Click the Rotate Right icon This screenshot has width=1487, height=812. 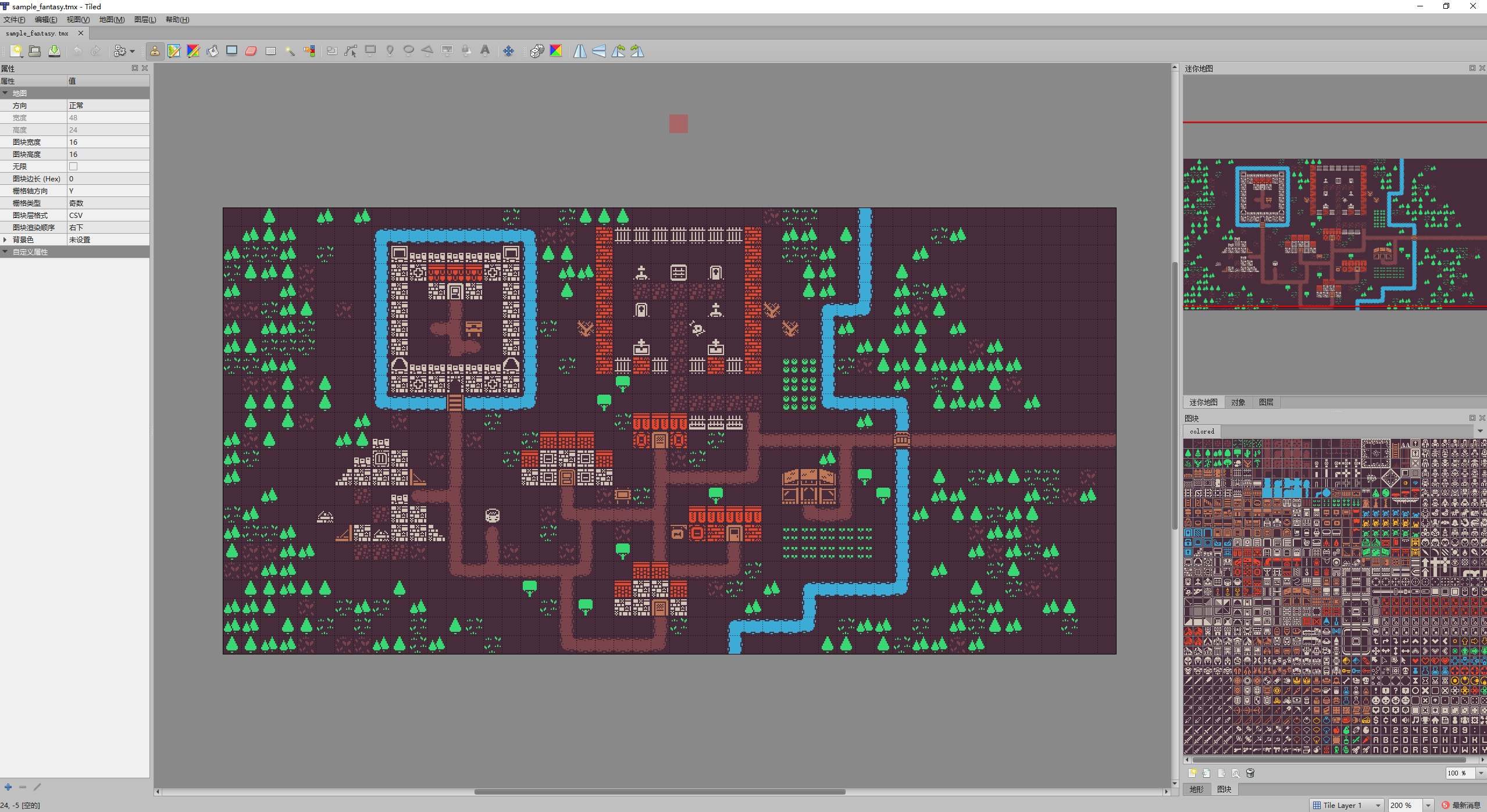pos(637,51)
